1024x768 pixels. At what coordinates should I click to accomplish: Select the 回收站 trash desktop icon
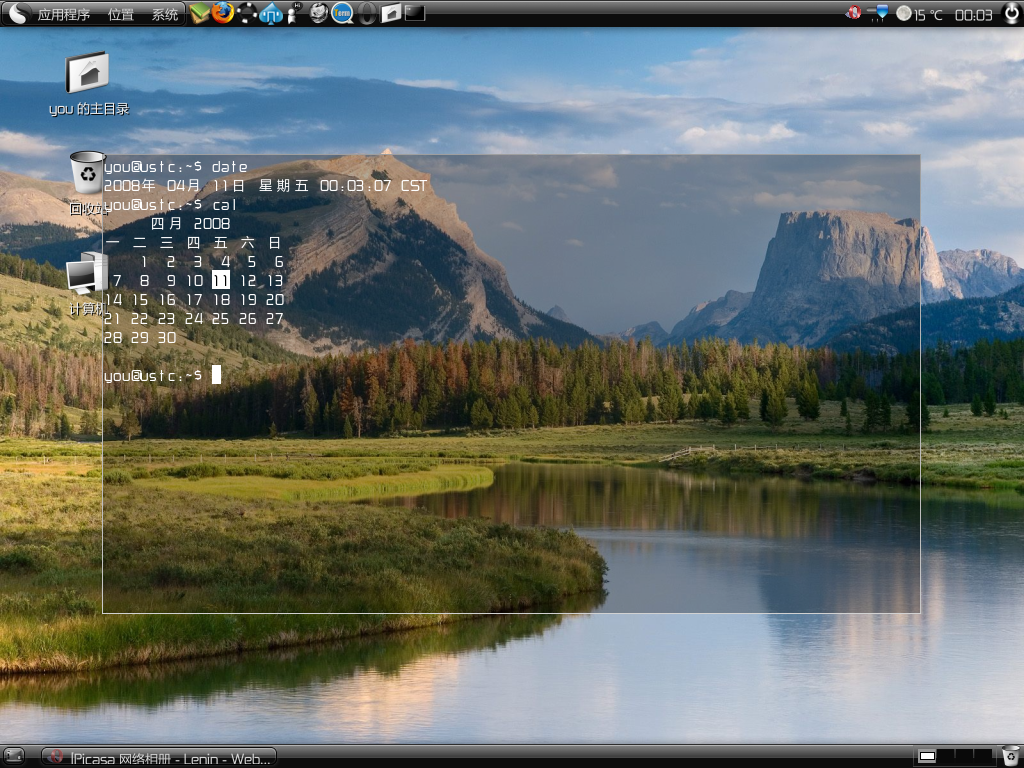pos(87,183)
